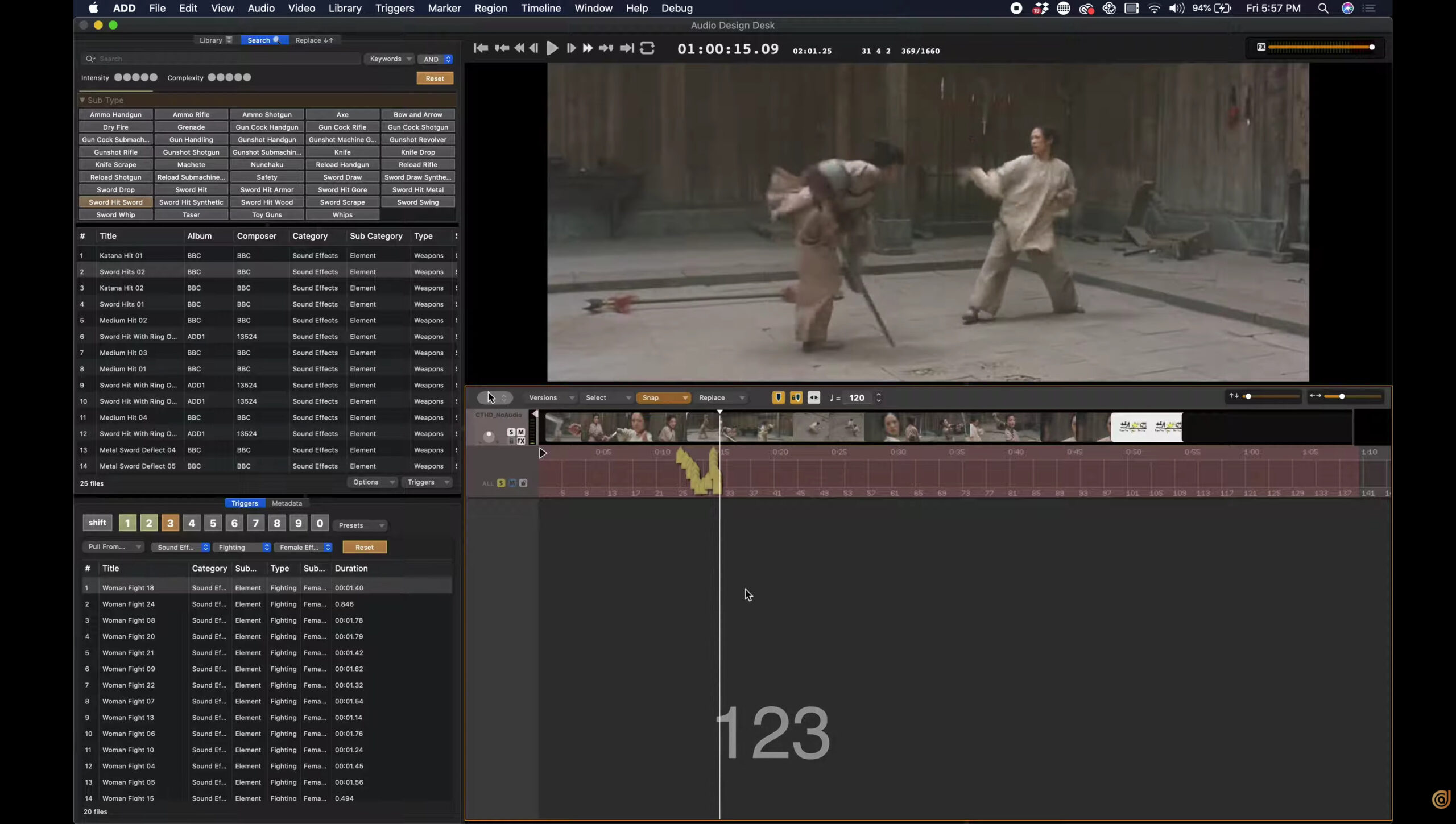Open the Triggers dropdown below results
1456x824 pixels.
(428, 482)
